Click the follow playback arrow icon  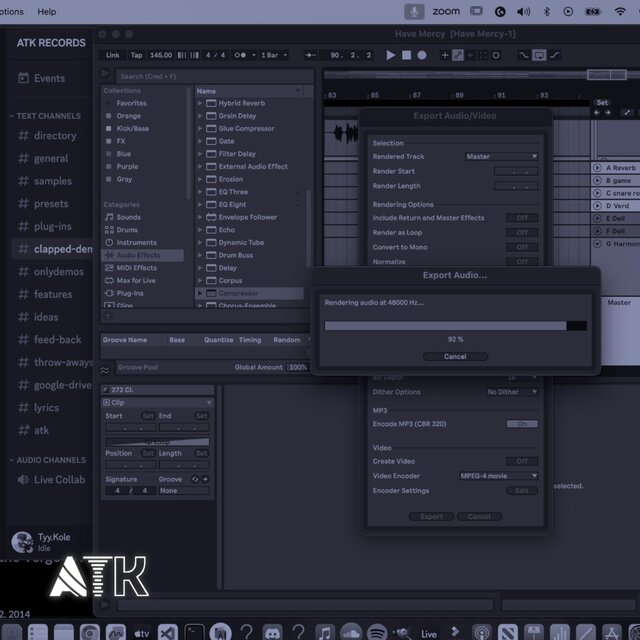tap(310, 55)
